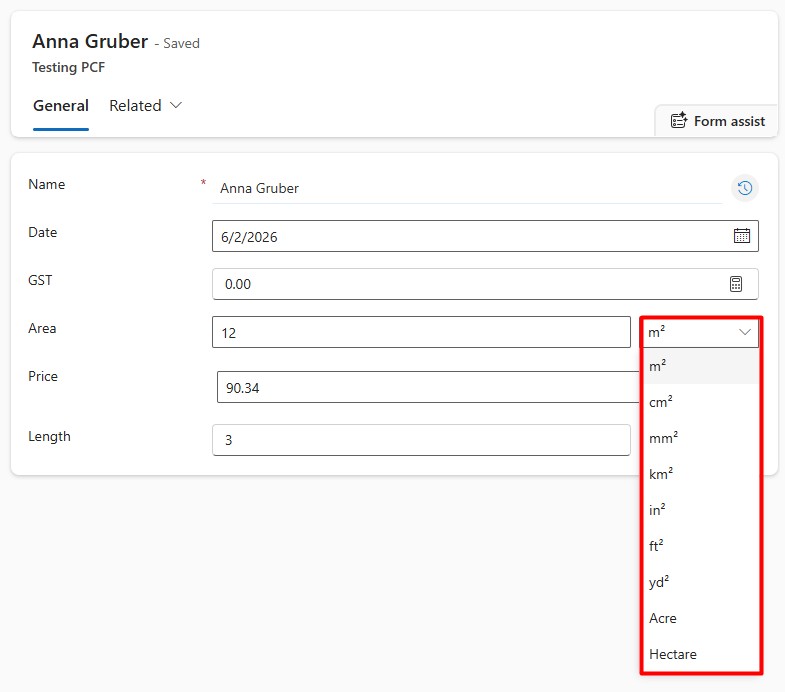Viewport: 785px width, 692px height.
Task: Click the GST field label
Action: tap(40, 280)
